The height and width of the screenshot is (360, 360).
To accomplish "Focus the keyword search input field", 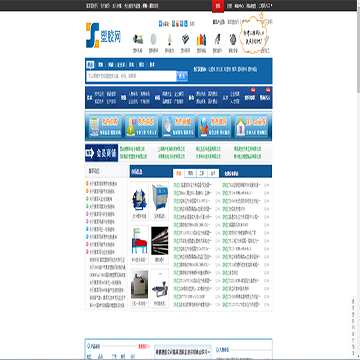I will coord(131,76).
